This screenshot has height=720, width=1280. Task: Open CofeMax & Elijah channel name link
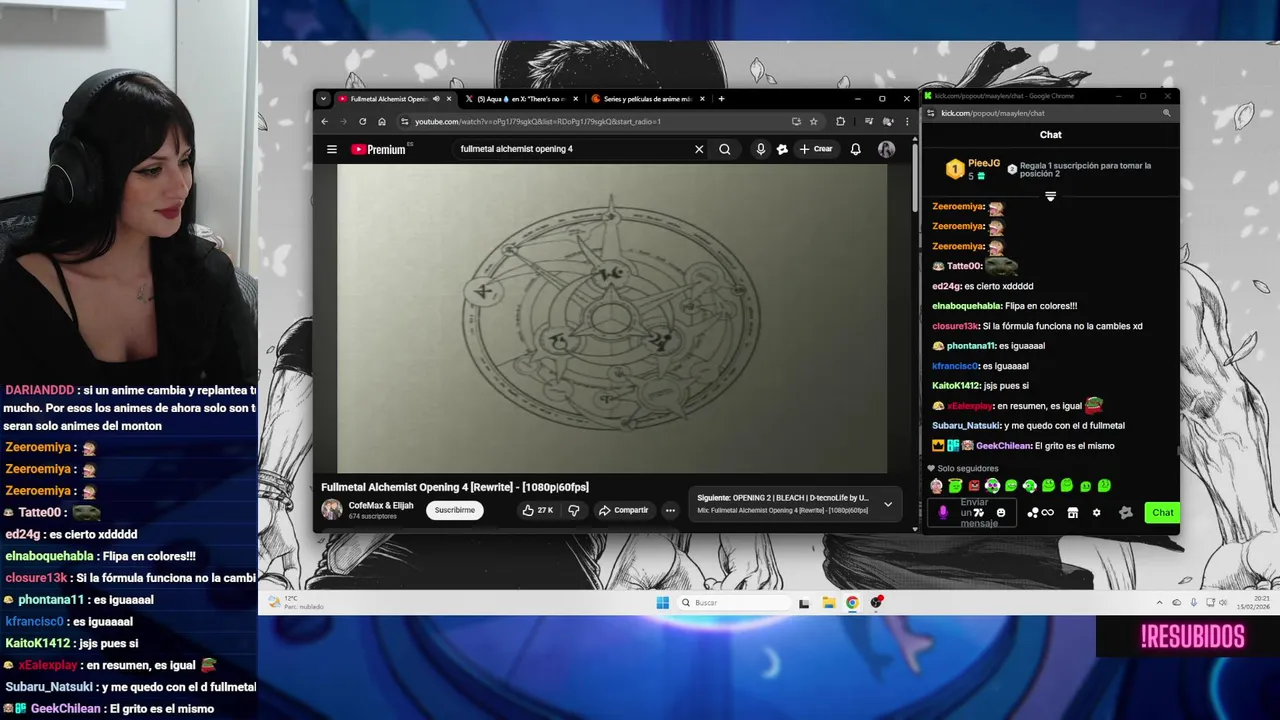381,506
